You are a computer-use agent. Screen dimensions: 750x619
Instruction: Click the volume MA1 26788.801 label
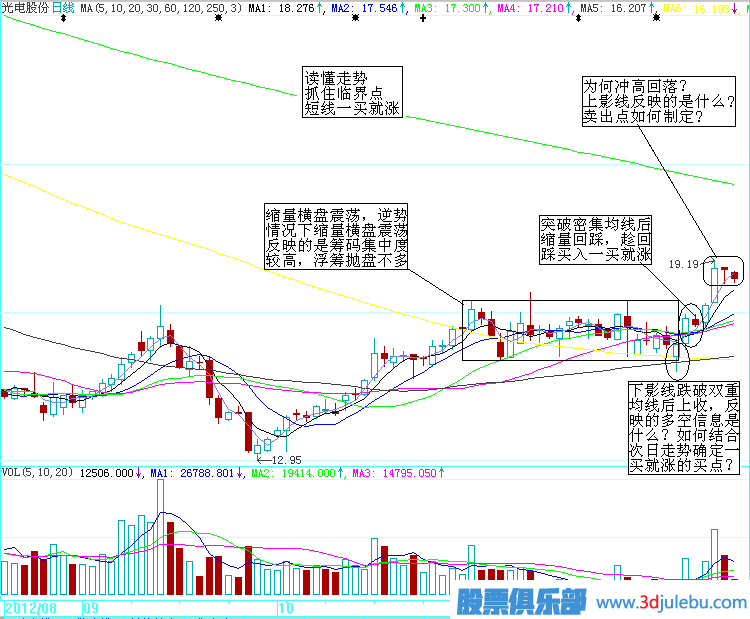195,472
